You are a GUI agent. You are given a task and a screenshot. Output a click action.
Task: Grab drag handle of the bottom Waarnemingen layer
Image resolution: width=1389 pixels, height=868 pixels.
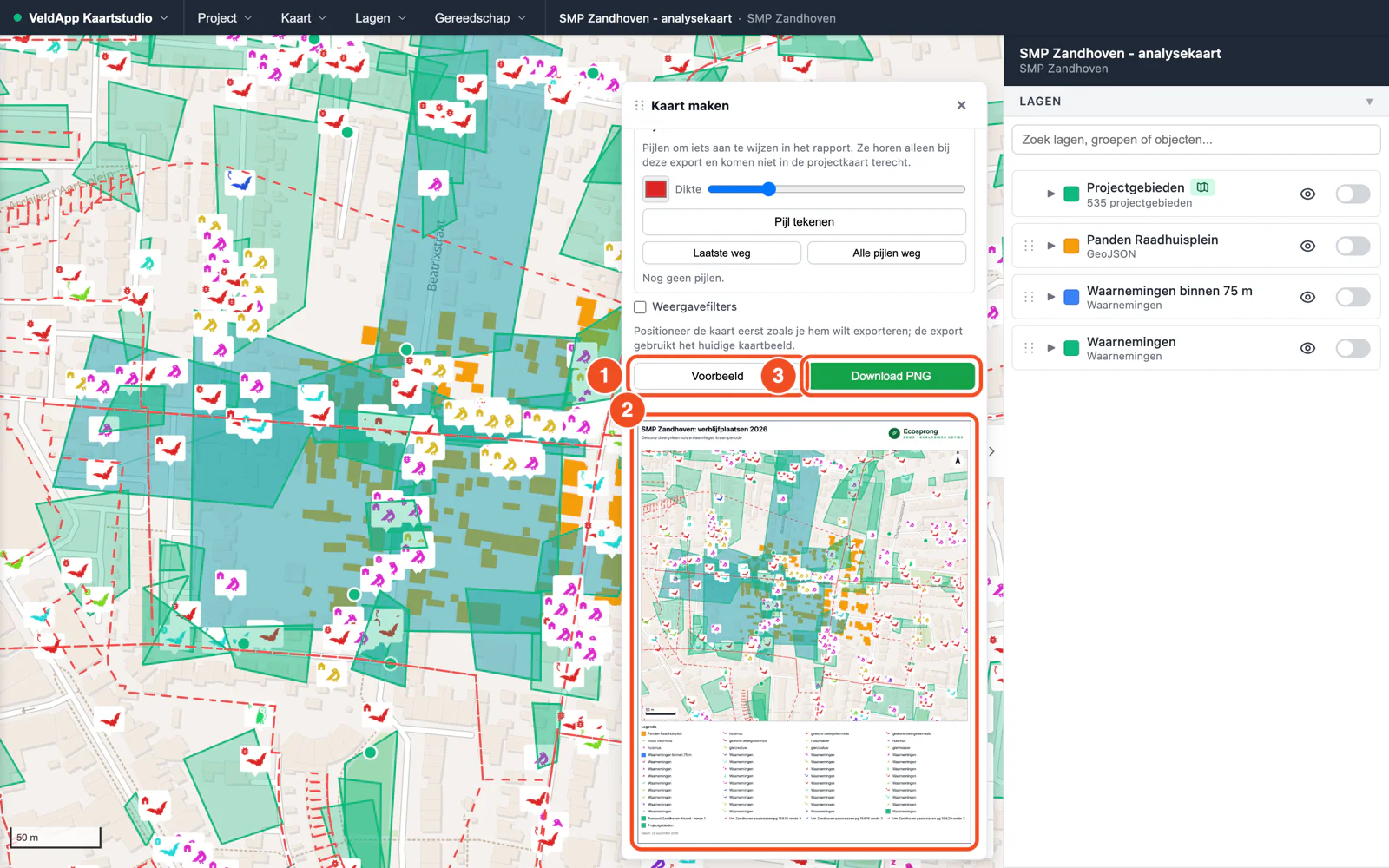tap(1029, 348)
